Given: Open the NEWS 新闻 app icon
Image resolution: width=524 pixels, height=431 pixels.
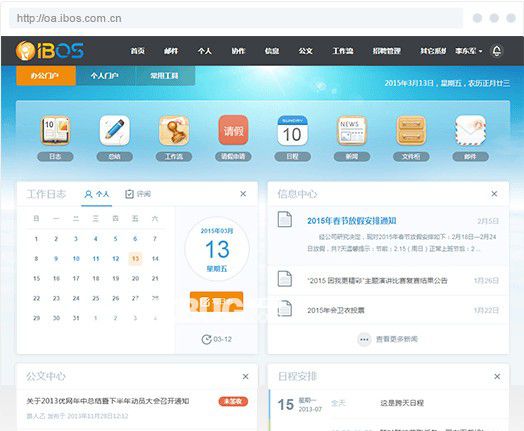Looking at the screenshot, I should (352, 131).
